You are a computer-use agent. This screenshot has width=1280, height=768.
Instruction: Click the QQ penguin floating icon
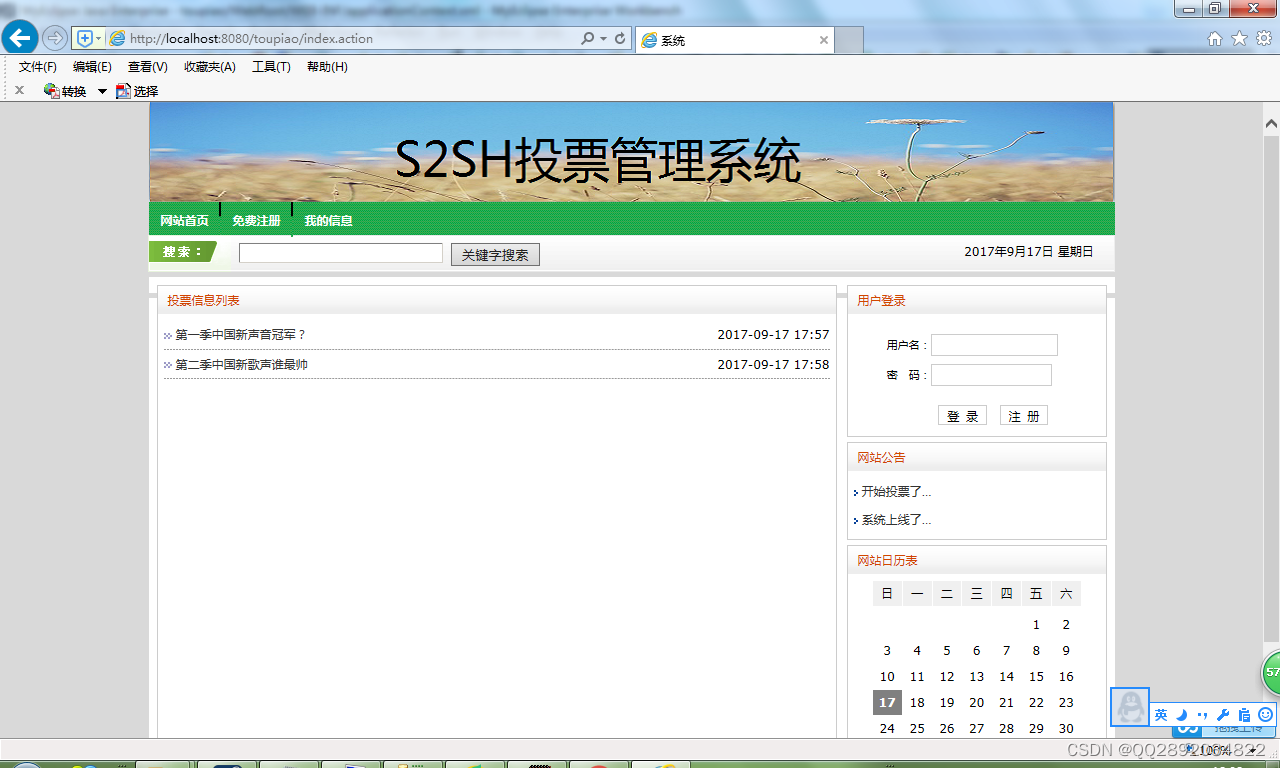coord(1129,707)
